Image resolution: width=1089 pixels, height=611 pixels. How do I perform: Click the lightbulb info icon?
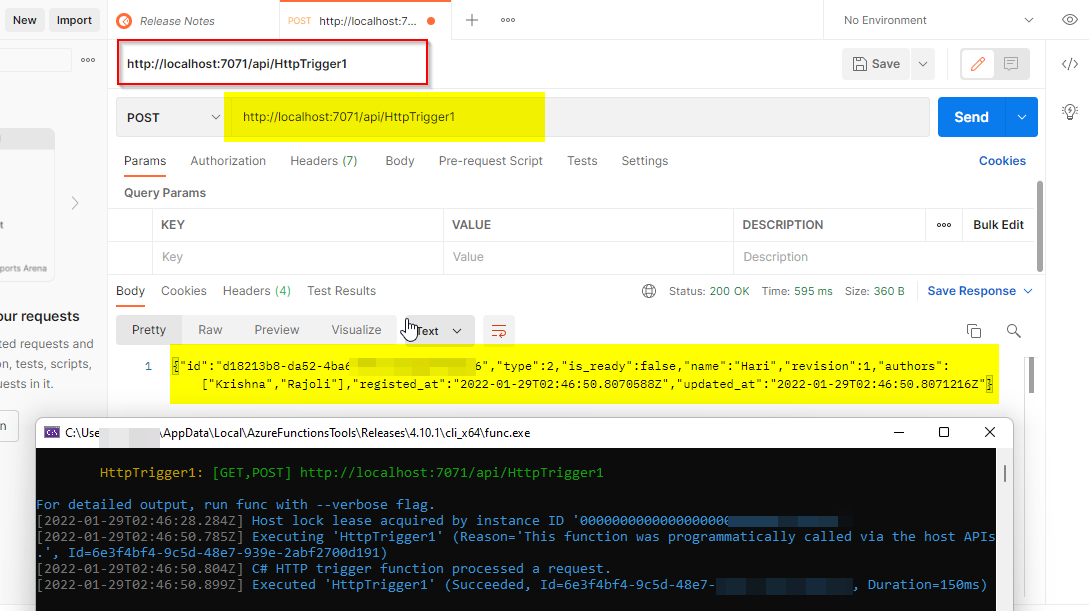tap(1070, 112)
